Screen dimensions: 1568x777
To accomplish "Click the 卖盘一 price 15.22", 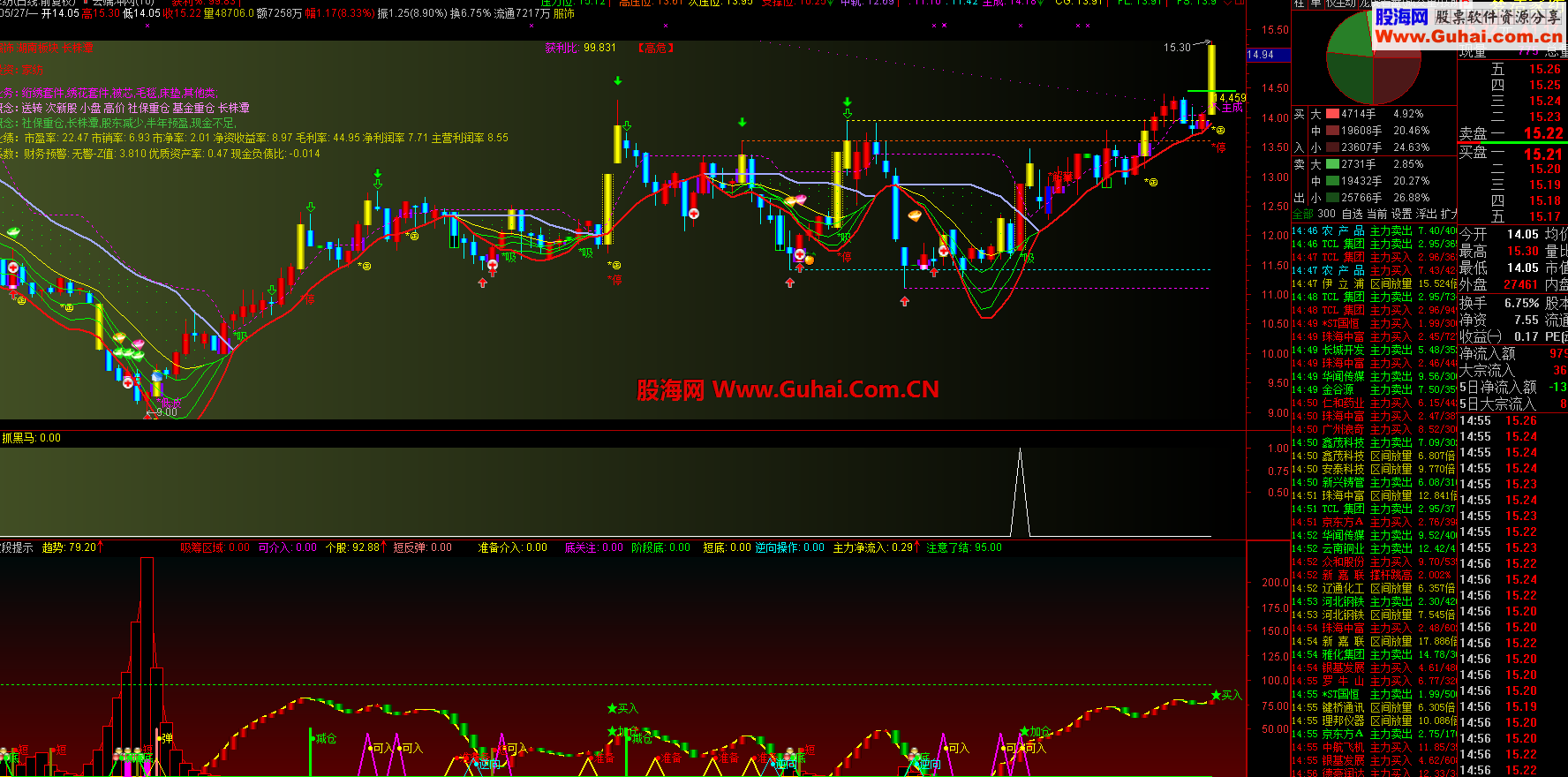I will [x=1543, y=133].
